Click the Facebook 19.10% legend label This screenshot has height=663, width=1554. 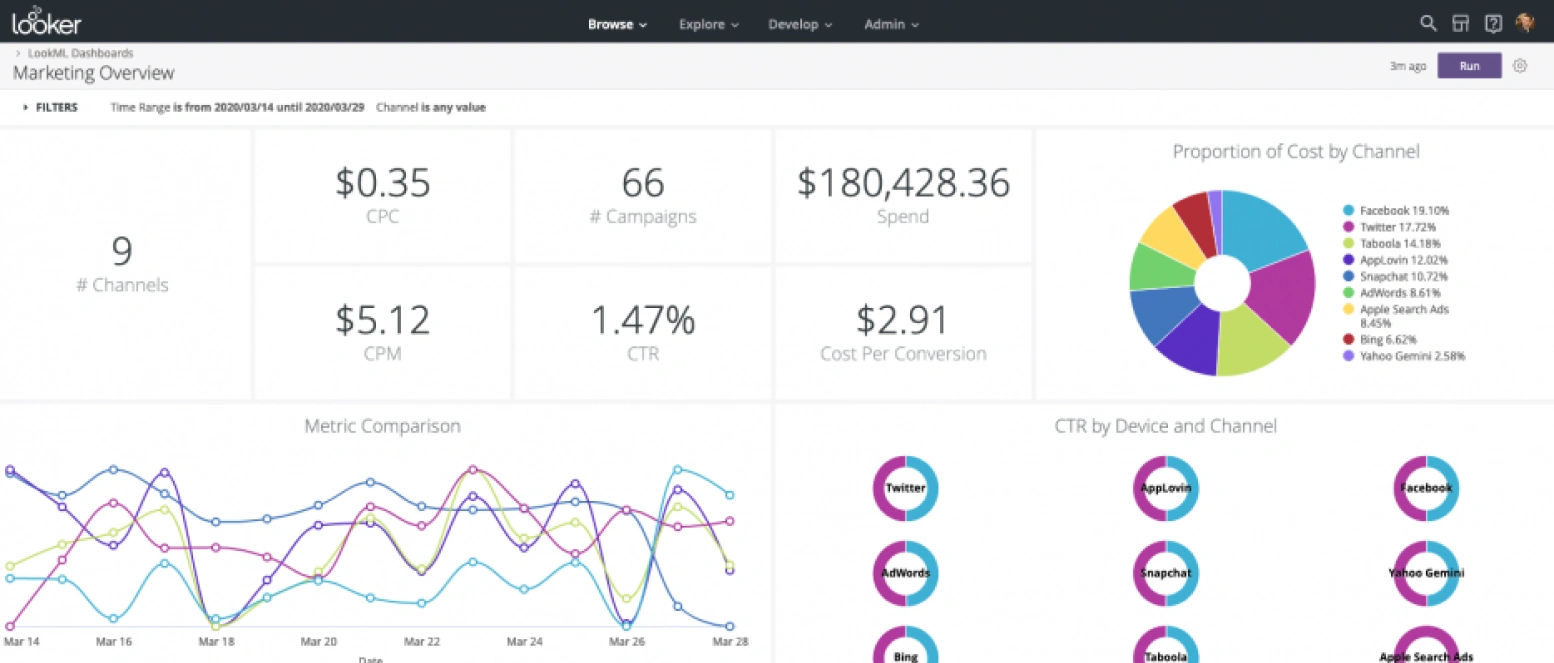pos(1404,211)
